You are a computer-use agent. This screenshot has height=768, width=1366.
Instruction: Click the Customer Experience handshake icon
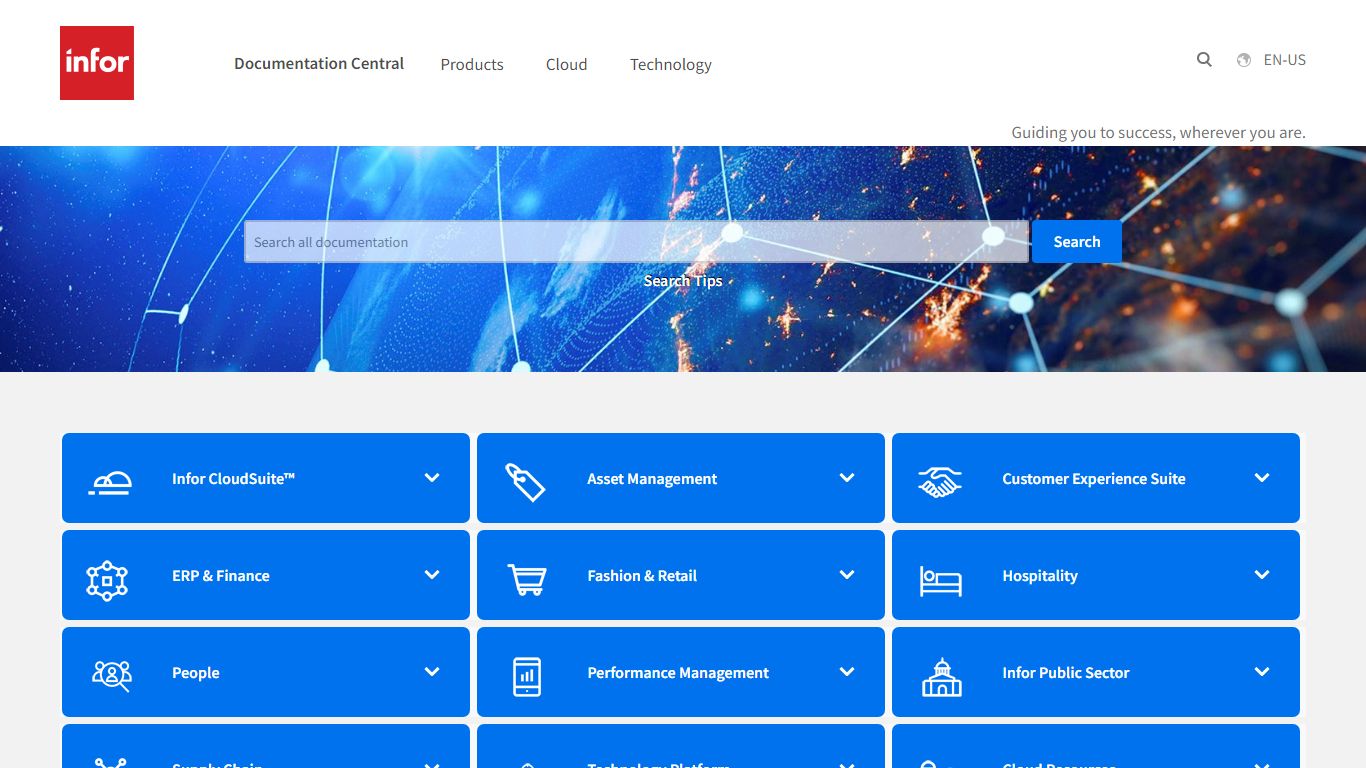coord(940,482)
